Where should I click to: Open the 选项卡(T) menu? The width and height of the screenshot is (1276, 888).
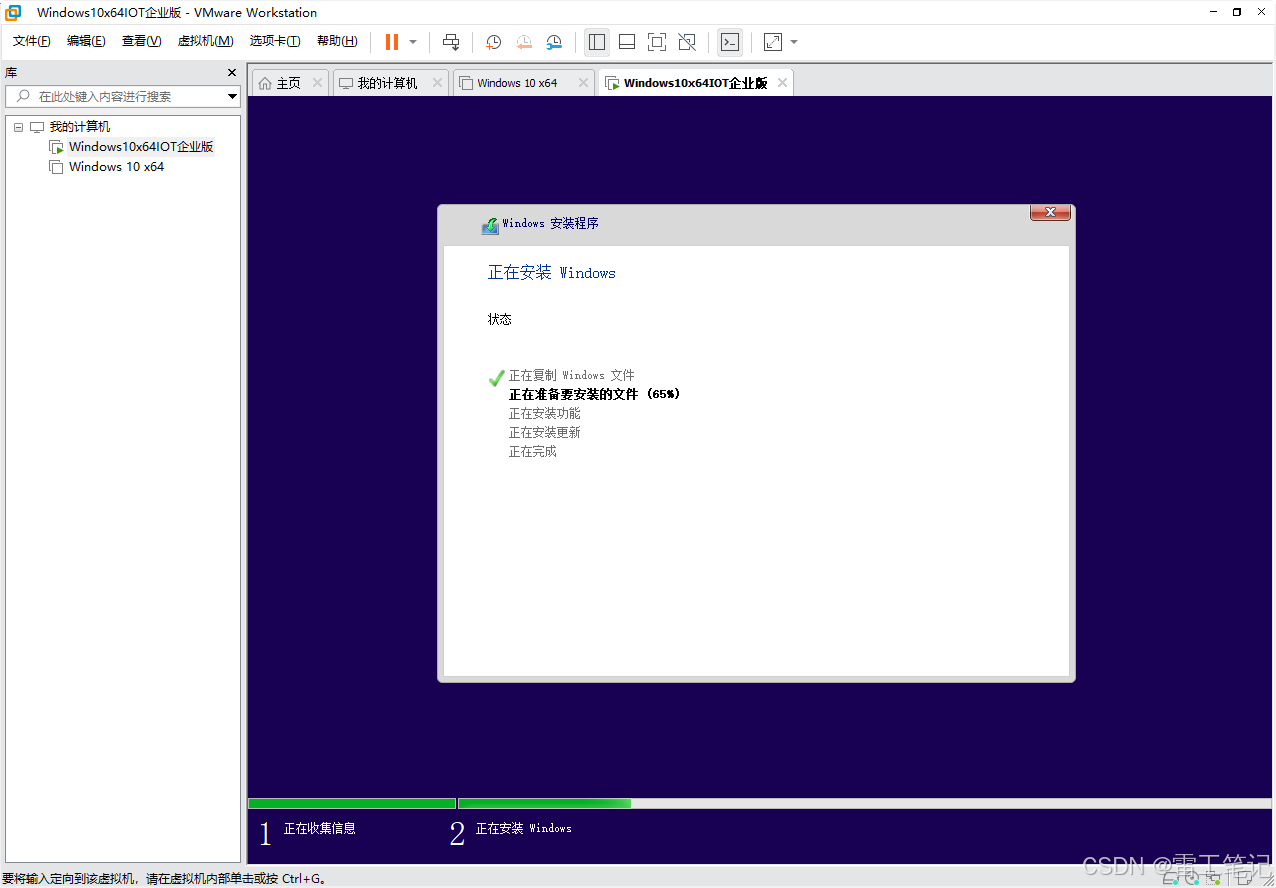tap(275, 41)
